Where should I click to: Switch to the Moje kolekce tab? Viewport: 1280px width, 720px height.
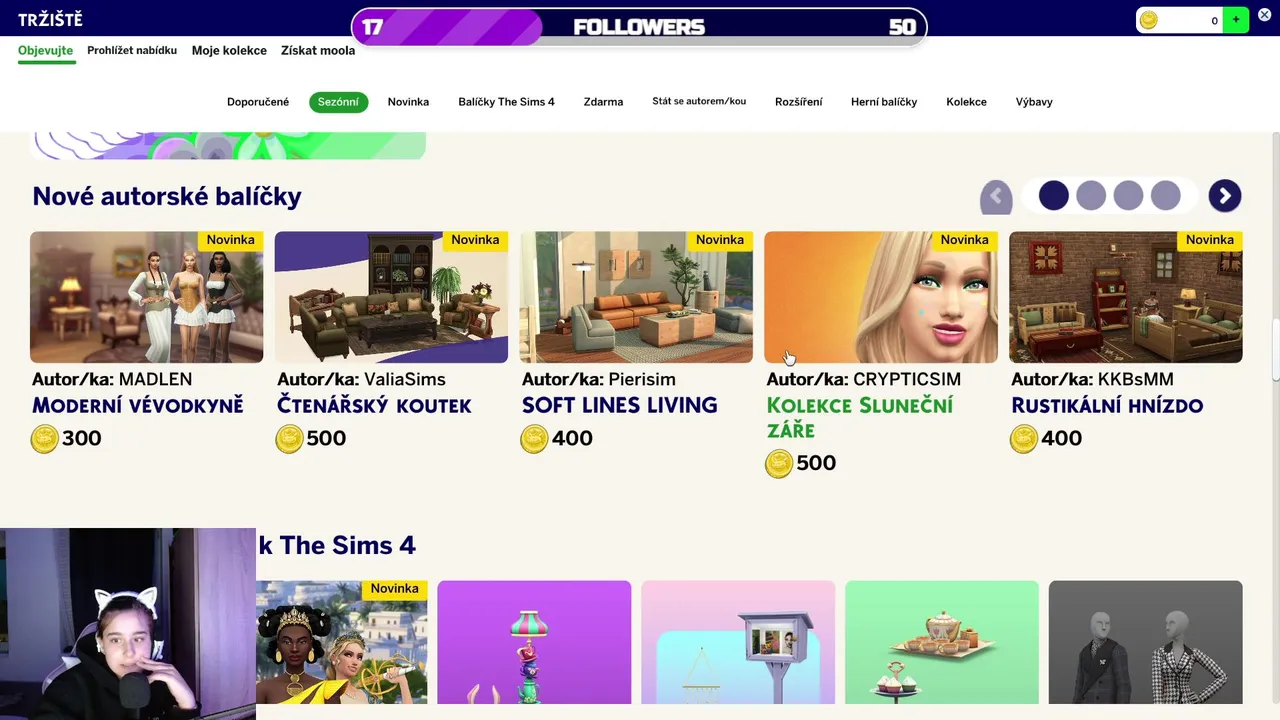coord(229,50)
